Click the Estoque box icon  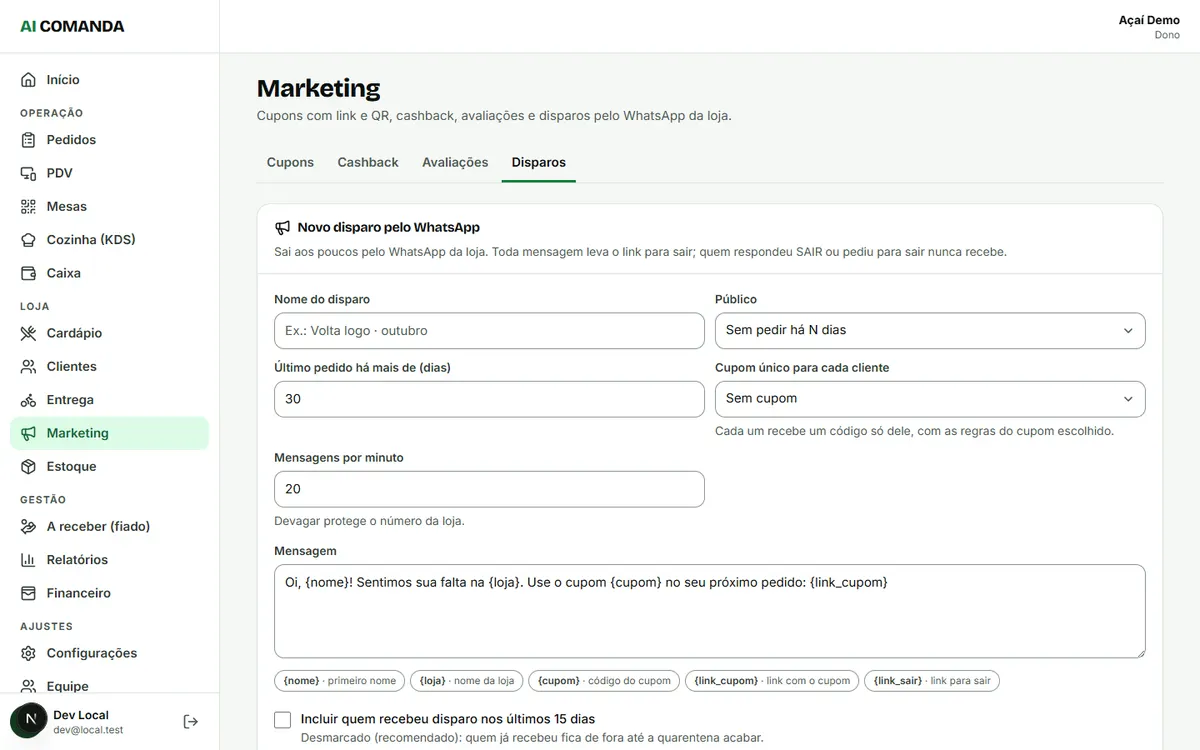[x=28, y=466]
